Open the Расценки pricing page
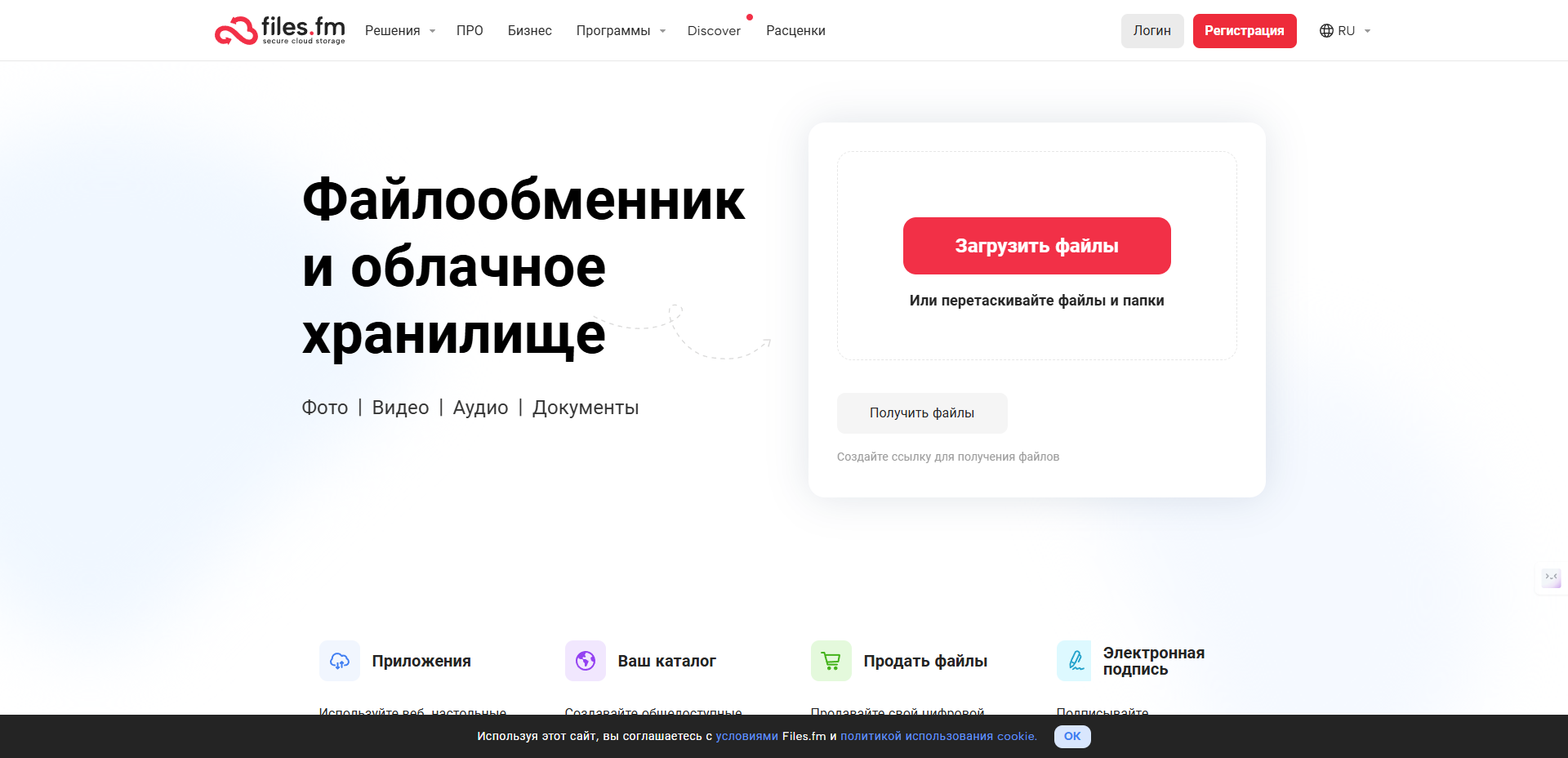Screen dimensions: 1568x758 795,31
